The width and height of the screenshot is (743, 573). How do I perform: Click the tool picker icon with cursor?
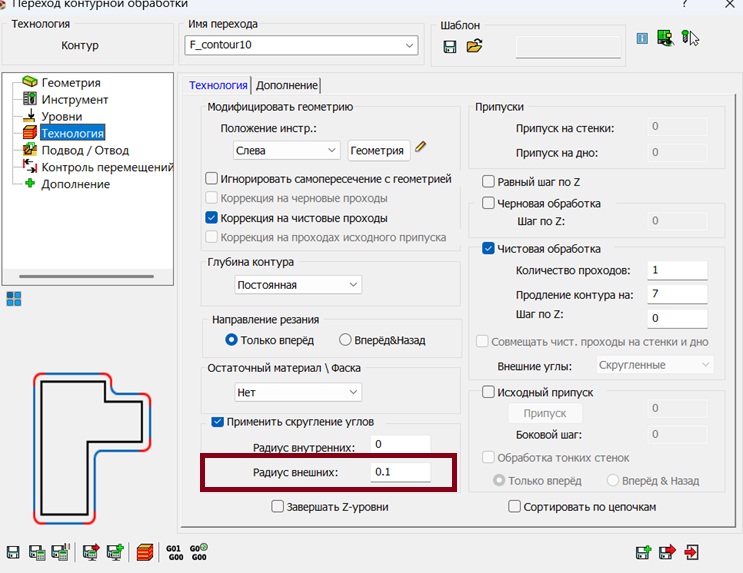tap(690, 38)
